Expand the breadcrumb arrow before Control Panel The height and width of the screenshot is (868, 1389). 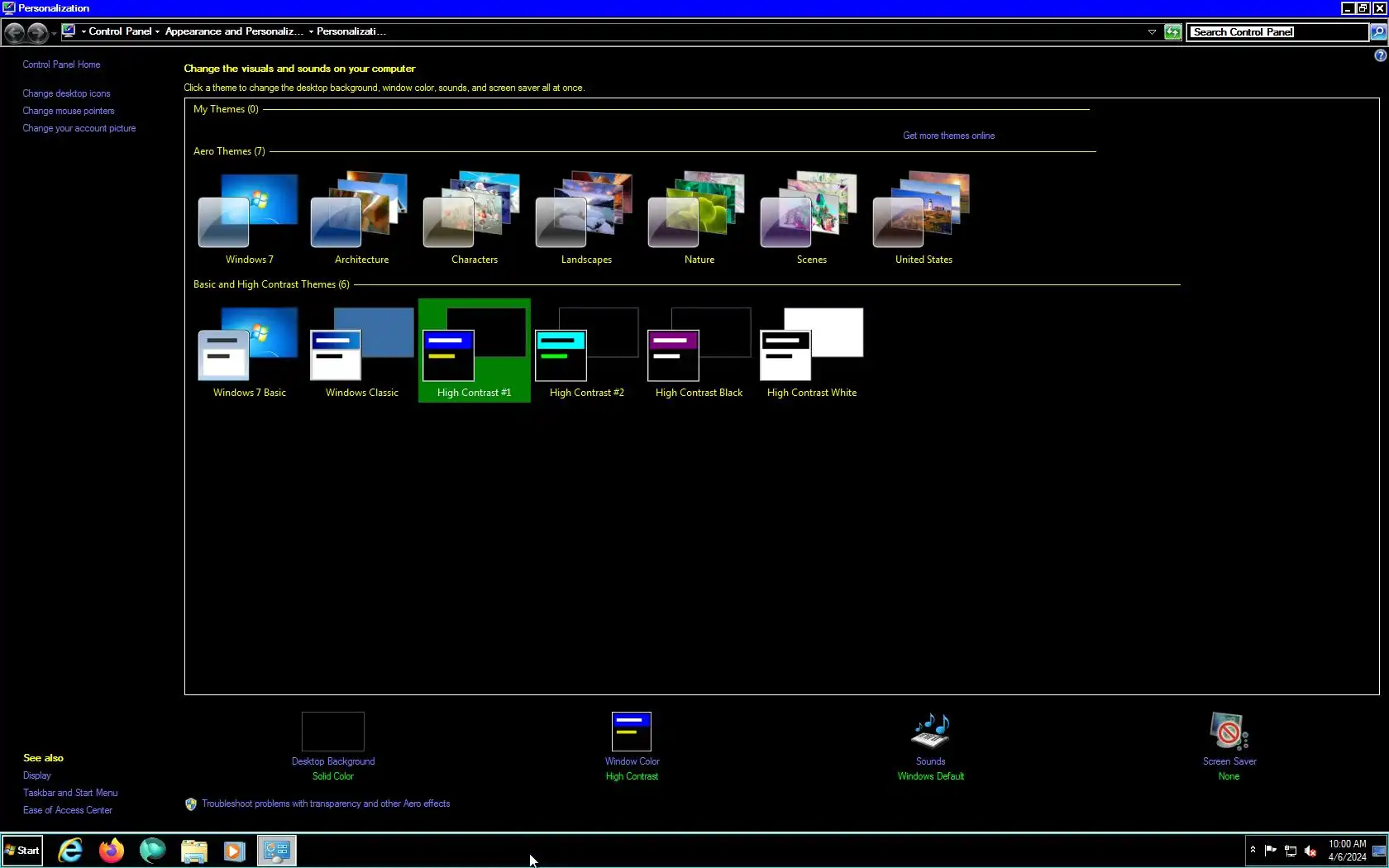pos(84,32)
